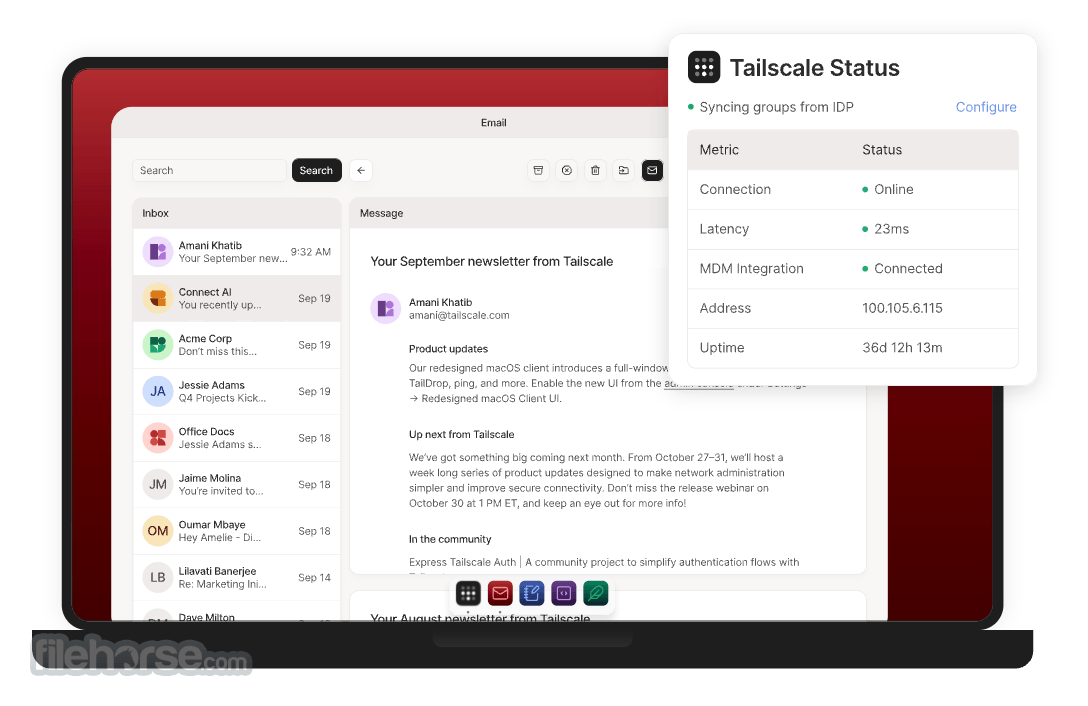The image size is (1088, 706).
Task: Click the Redesigned macOS Client UI text
Action: pyautogui.click(x=491, y=398)
